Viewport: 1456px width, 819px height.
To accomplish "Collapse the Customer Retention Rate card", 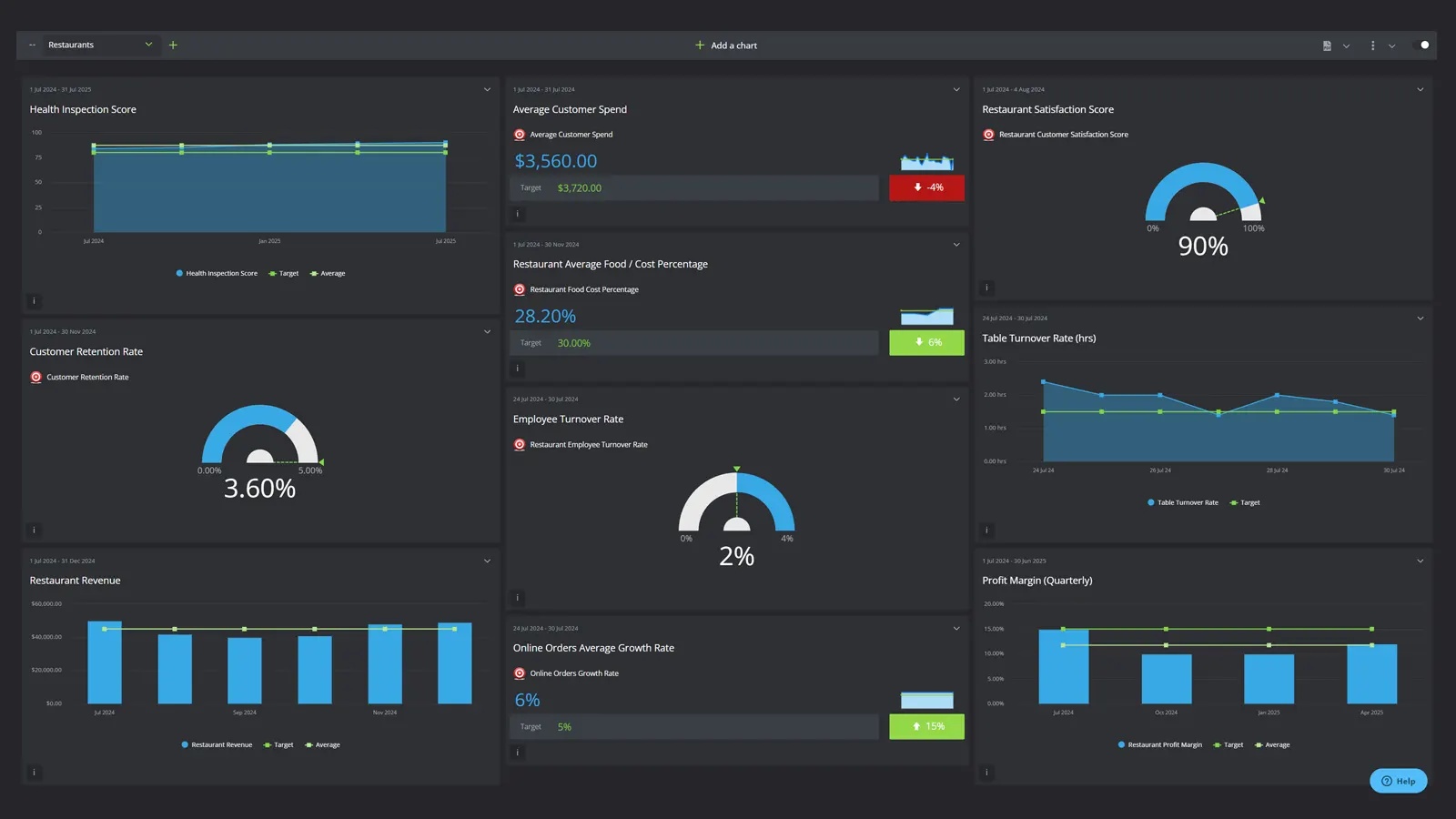I will [488, 331].
